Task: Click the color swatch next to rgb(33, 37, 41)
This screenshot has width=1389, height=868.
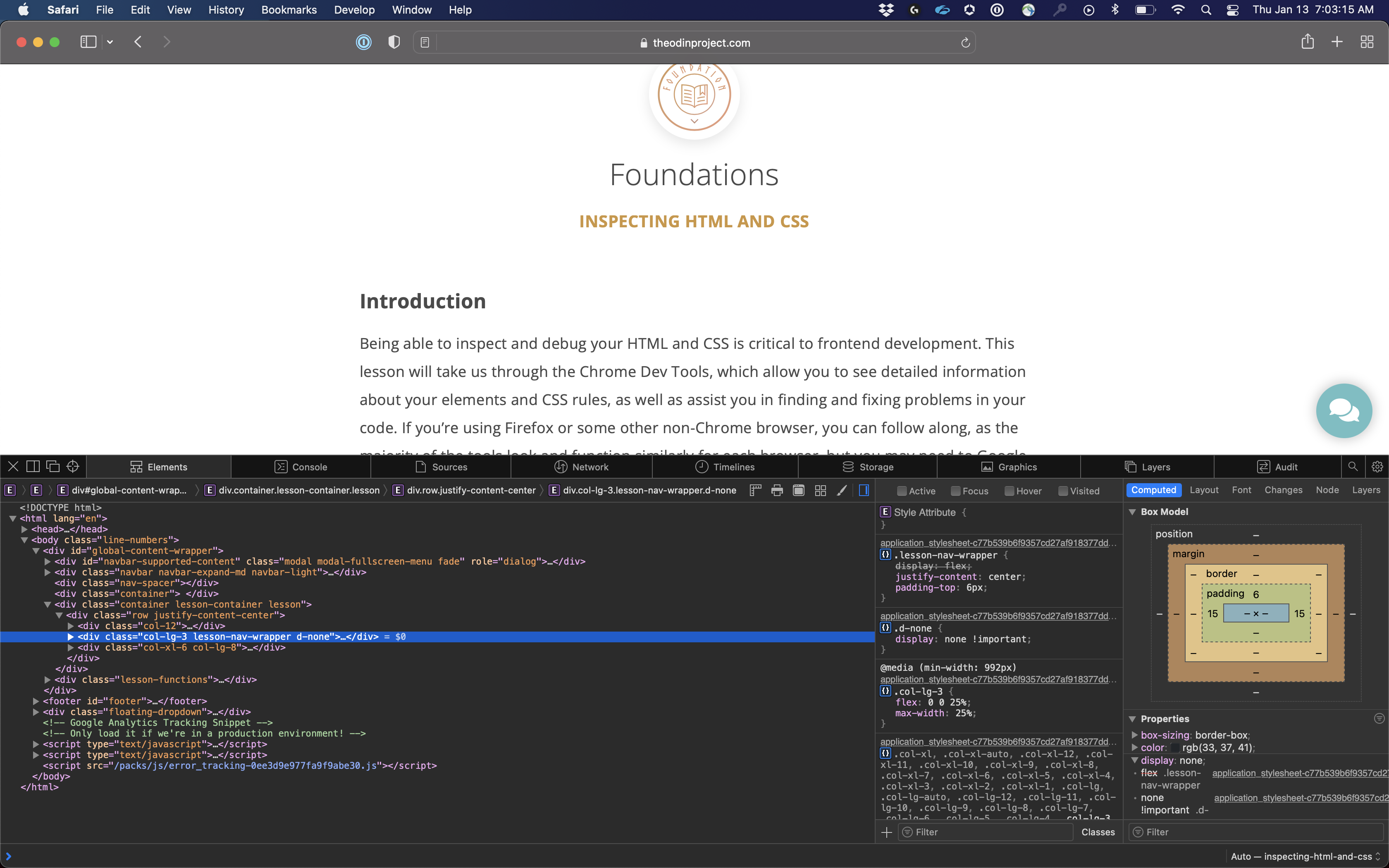Action: [x=1175, y=747]
